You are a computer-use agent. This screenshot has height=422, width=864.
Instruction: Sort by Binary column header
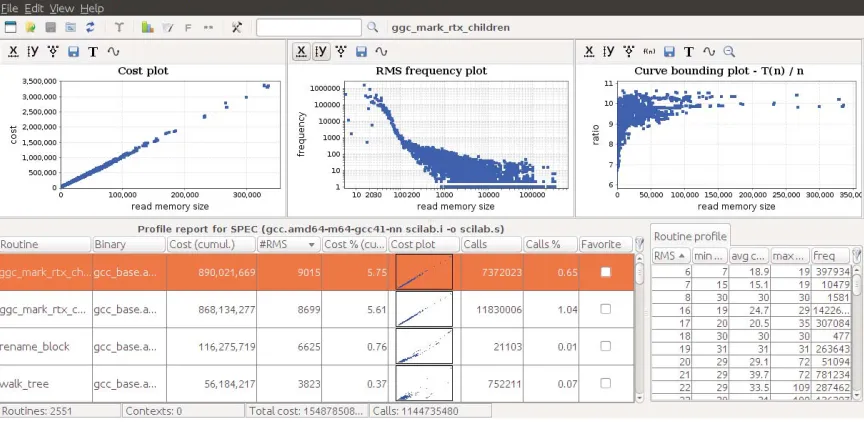tap(129, 244)
